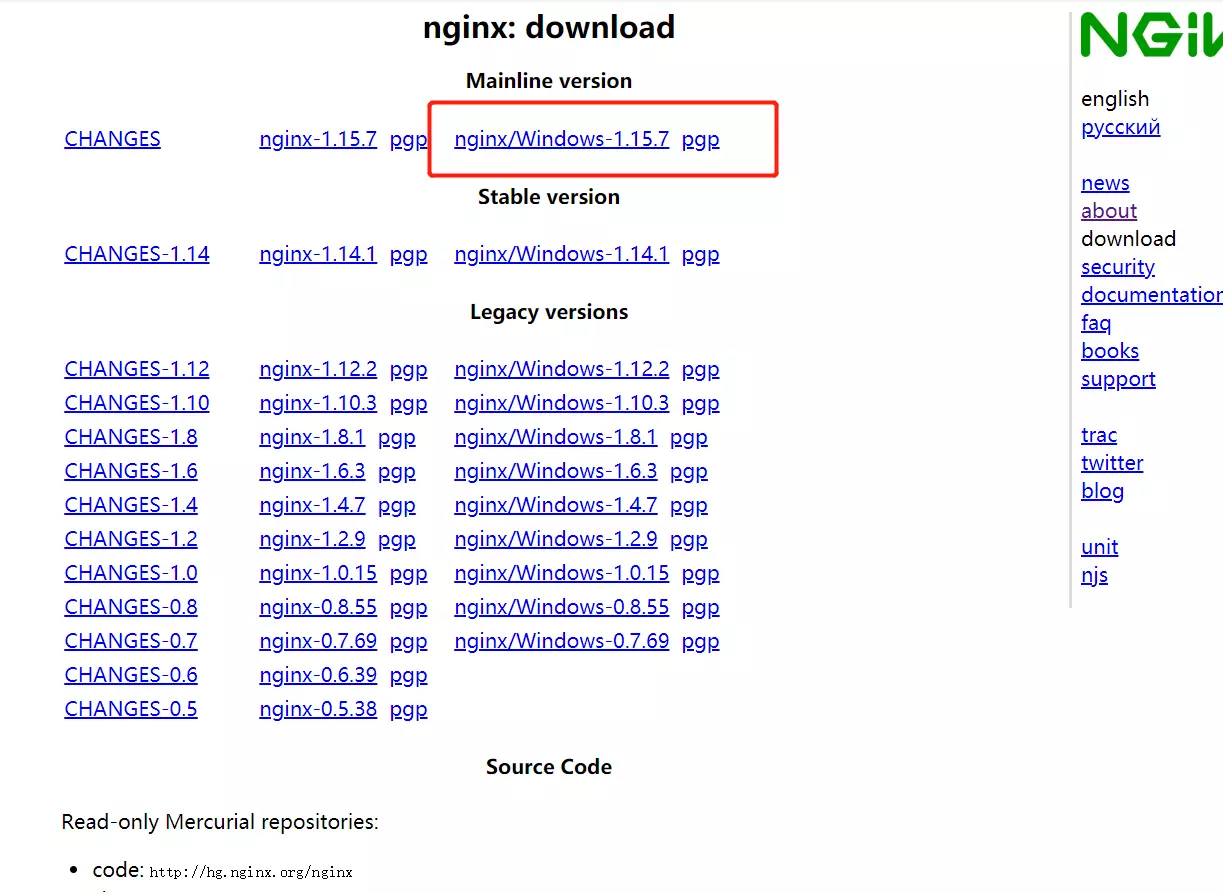Download nginx-0.5.38, the oldest listed version
1223x892 pixels.
tap(318, 709)
